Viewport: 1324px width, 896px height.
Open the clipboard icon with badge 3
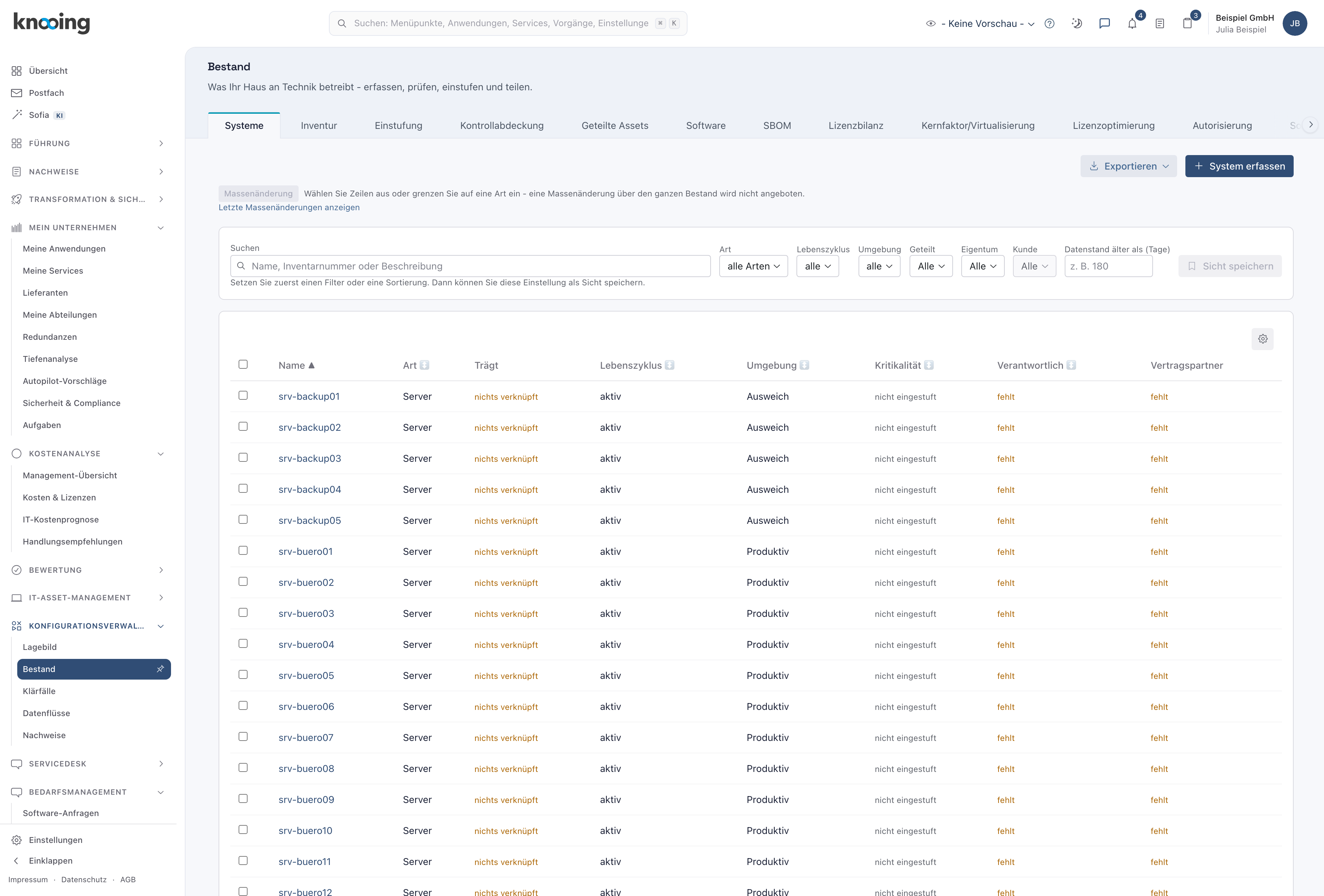pos(1187,23)
